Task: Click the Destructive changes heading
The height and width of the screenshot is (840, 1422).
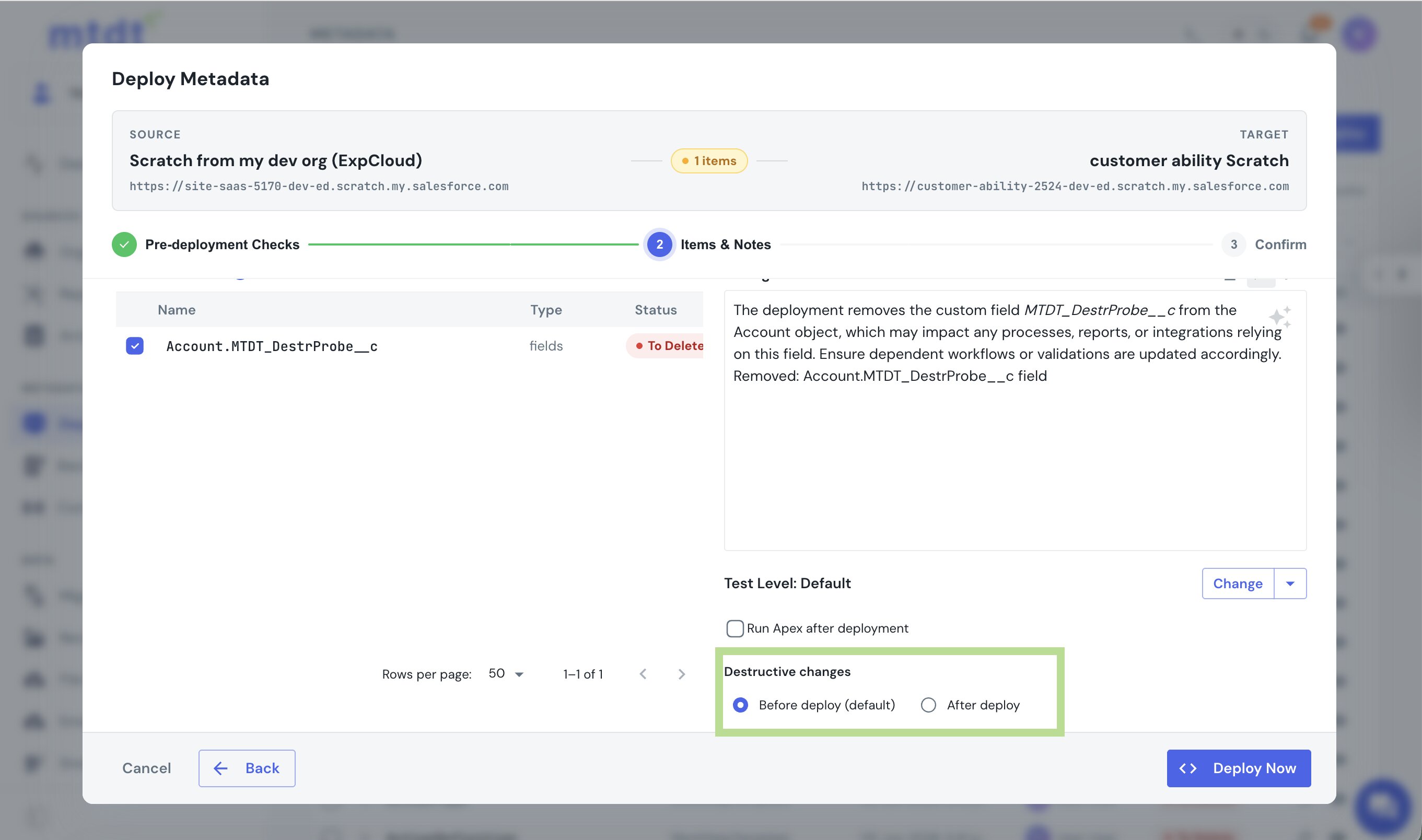Action: [x=787, y=671]
